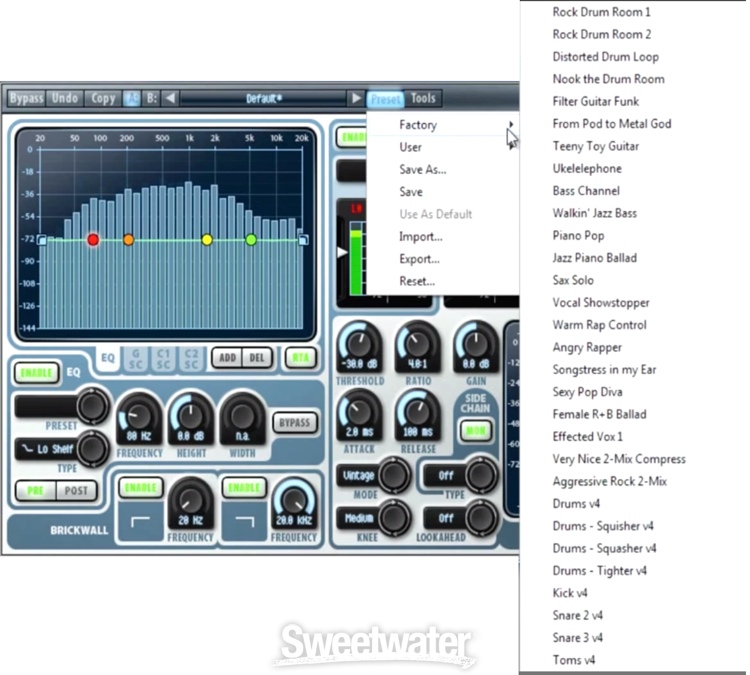The width and height of the screenshot is (750, 675).
Task: Select the green EQ band node
Action: pyautogui.click(x=251, y=240)
